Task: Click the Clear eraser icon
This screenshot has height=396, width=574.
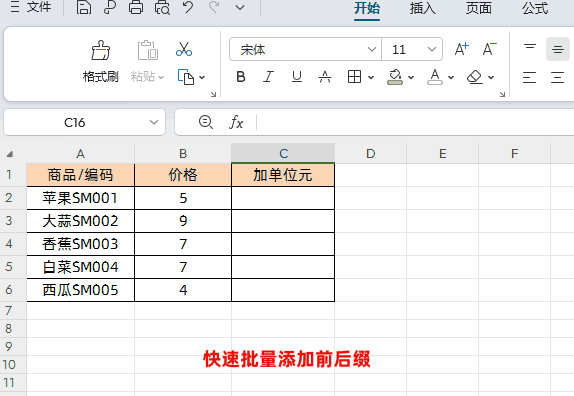Action: coord(475,77)
